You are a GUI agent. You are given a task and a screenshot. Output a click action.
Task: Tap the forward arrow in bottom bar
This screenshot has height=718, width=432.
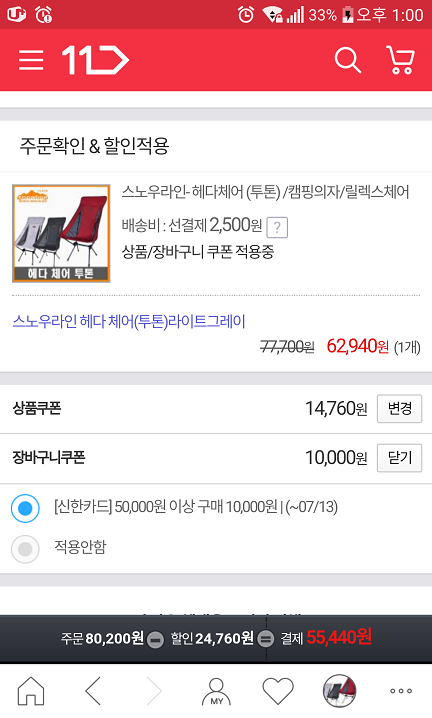tap(154, 691)
